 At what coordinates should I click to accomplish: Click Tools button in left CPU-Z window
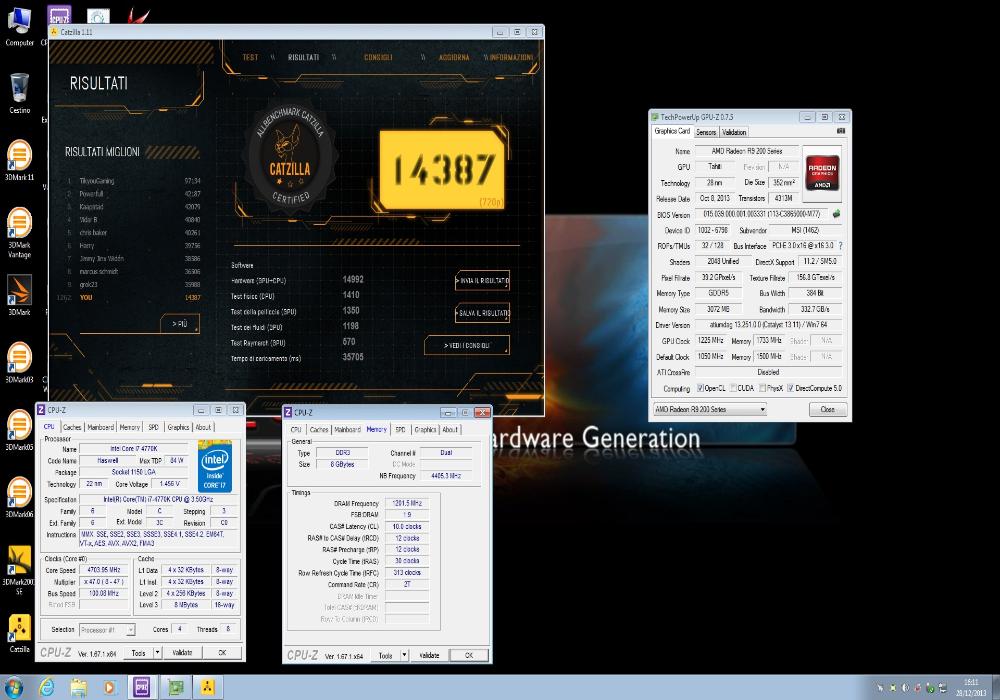(x=138, y=652)
